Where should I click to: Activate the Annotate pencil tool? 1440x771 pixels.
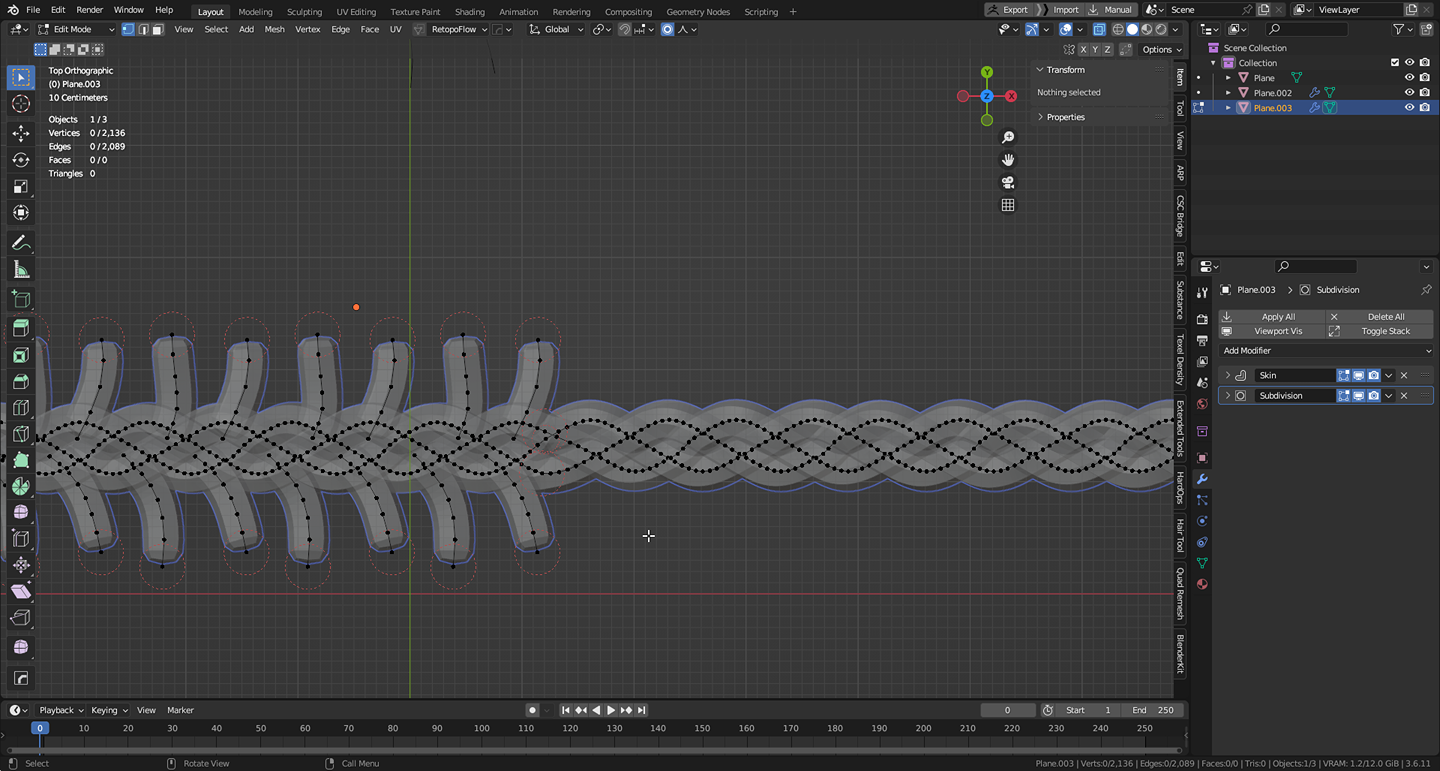[x=21, y=243]
